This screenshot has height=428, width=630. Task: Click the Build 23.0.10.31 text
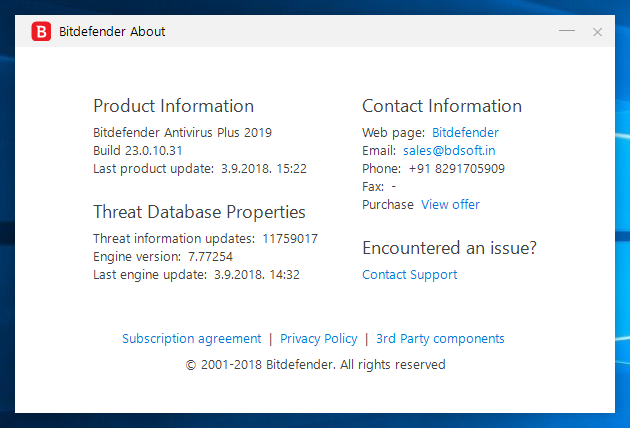(x=138, y=150)
